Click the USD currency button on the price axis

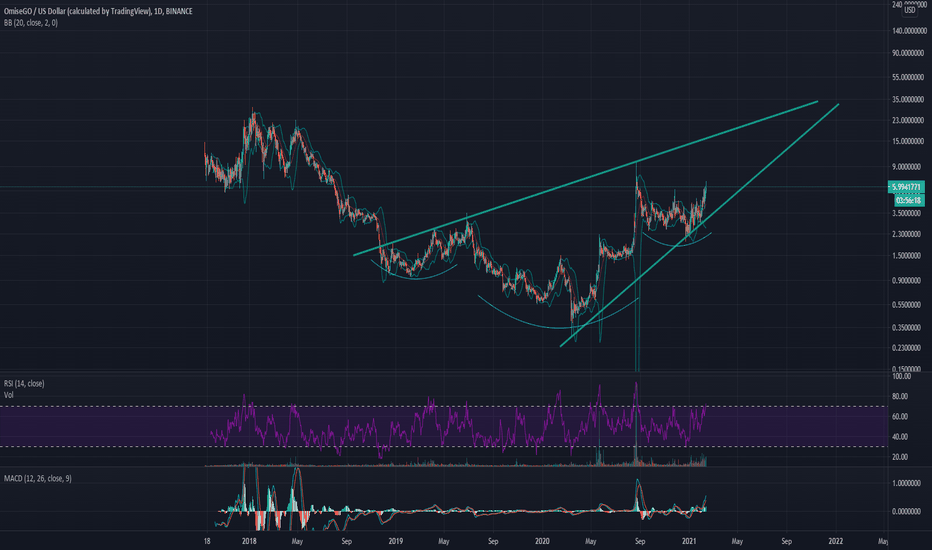[909, 10]
